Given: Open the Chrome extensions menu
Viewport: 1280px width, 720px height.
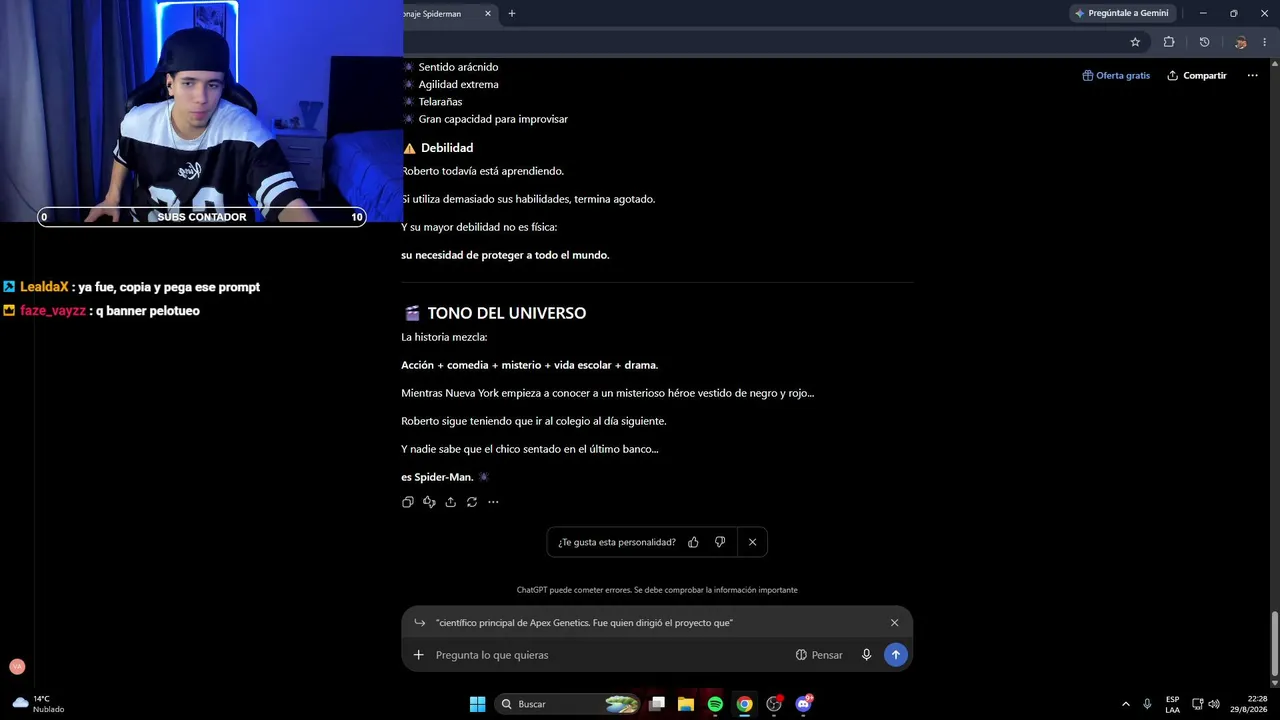Looking at the screenshot, I should point(1169,42).
